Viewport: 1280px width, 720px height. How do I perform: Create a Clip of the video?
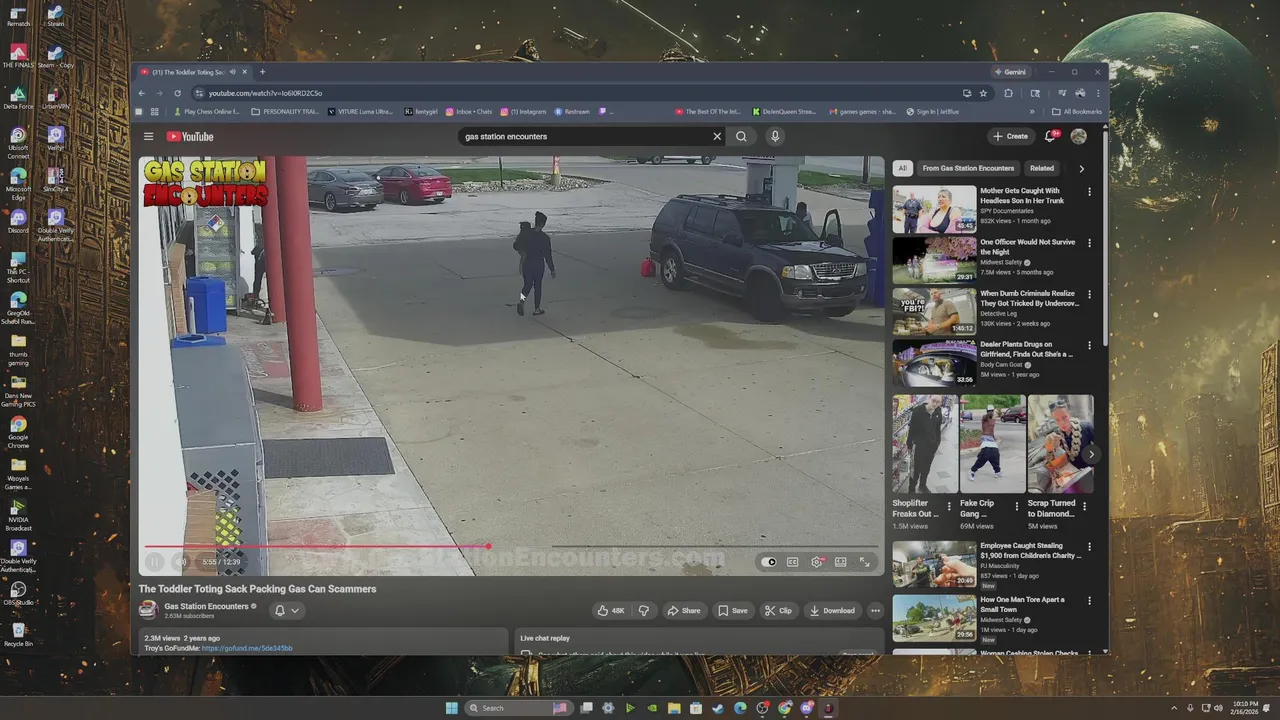click(x=778, y=611)
